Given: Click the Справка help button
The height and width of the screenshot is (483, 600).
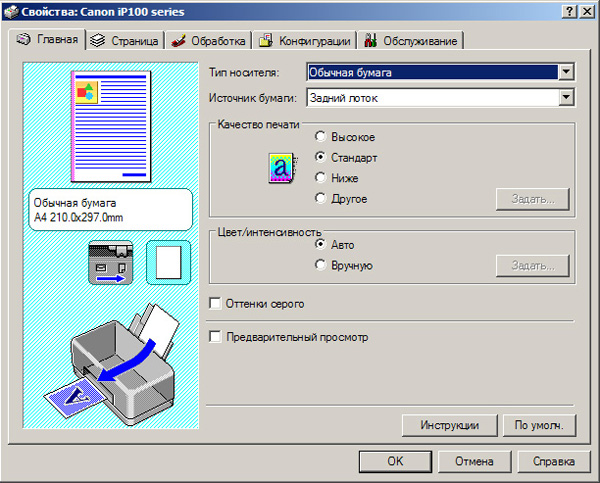Looking at the screenshot, I should [x=554, y=461].
